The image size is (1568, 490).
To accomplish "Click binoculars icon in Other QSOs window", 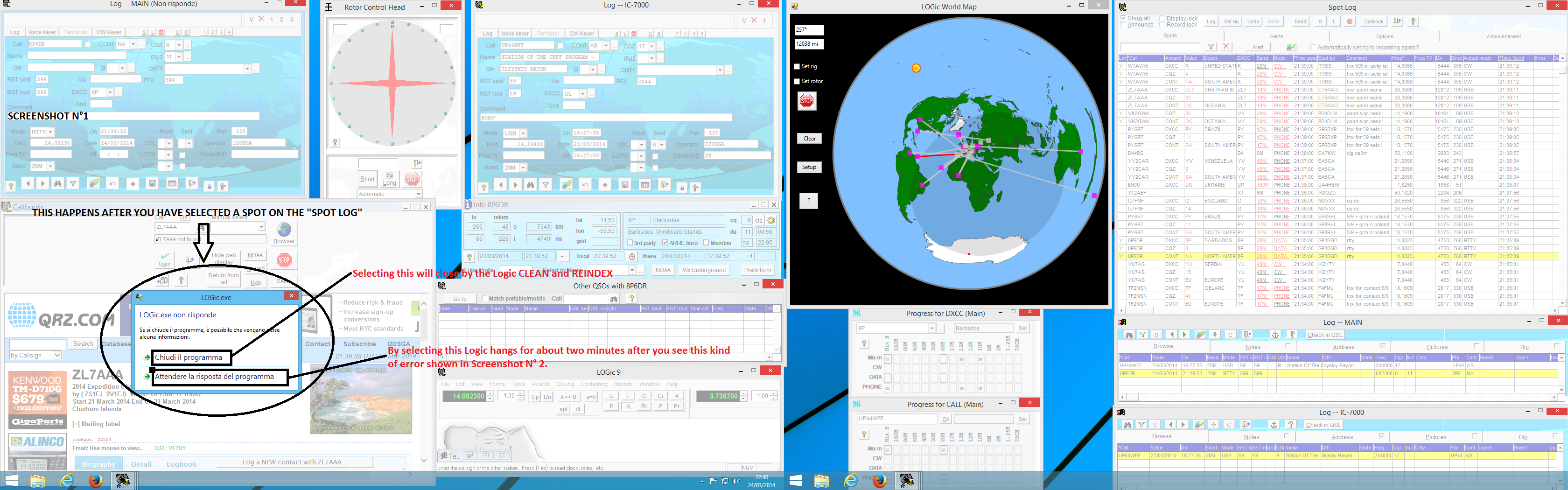I will (614, 299).
